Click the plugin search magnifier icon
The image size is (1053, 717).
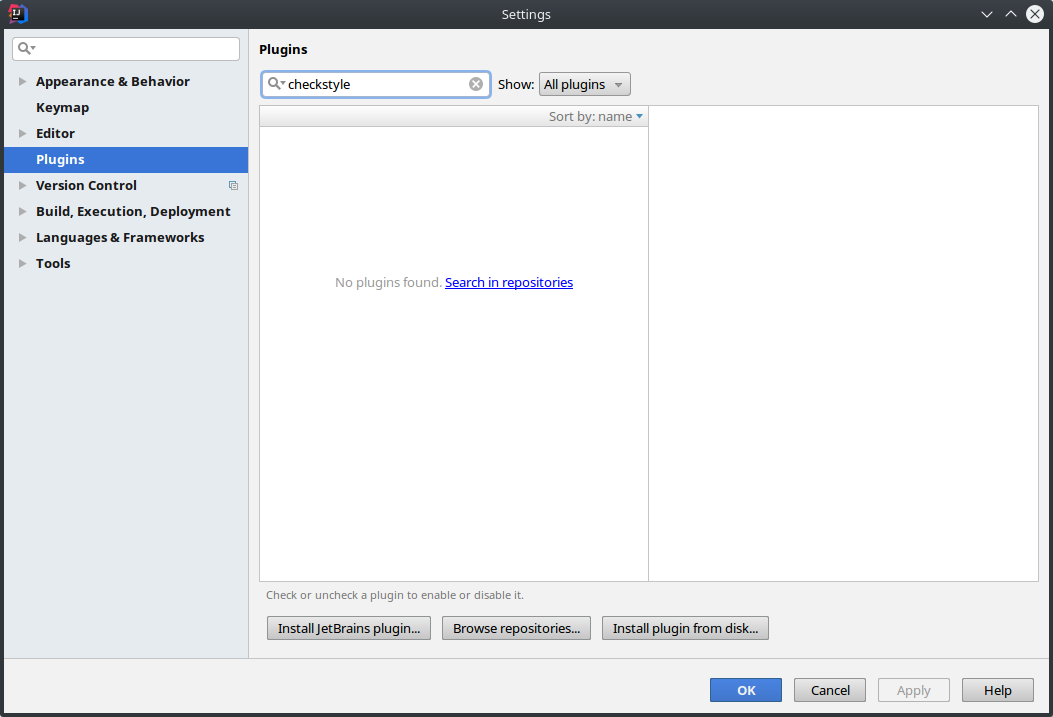(275, 84)
